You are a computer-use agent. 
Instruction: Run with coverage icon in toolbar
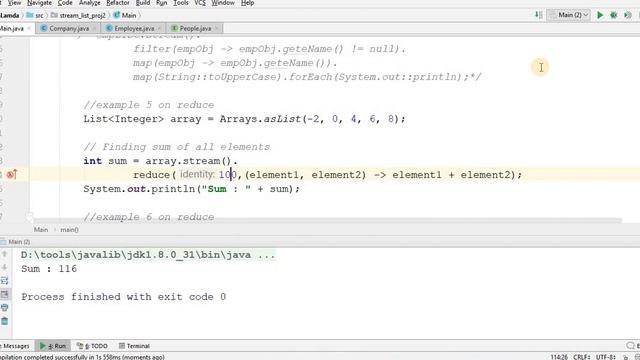(x=628, y=15)
